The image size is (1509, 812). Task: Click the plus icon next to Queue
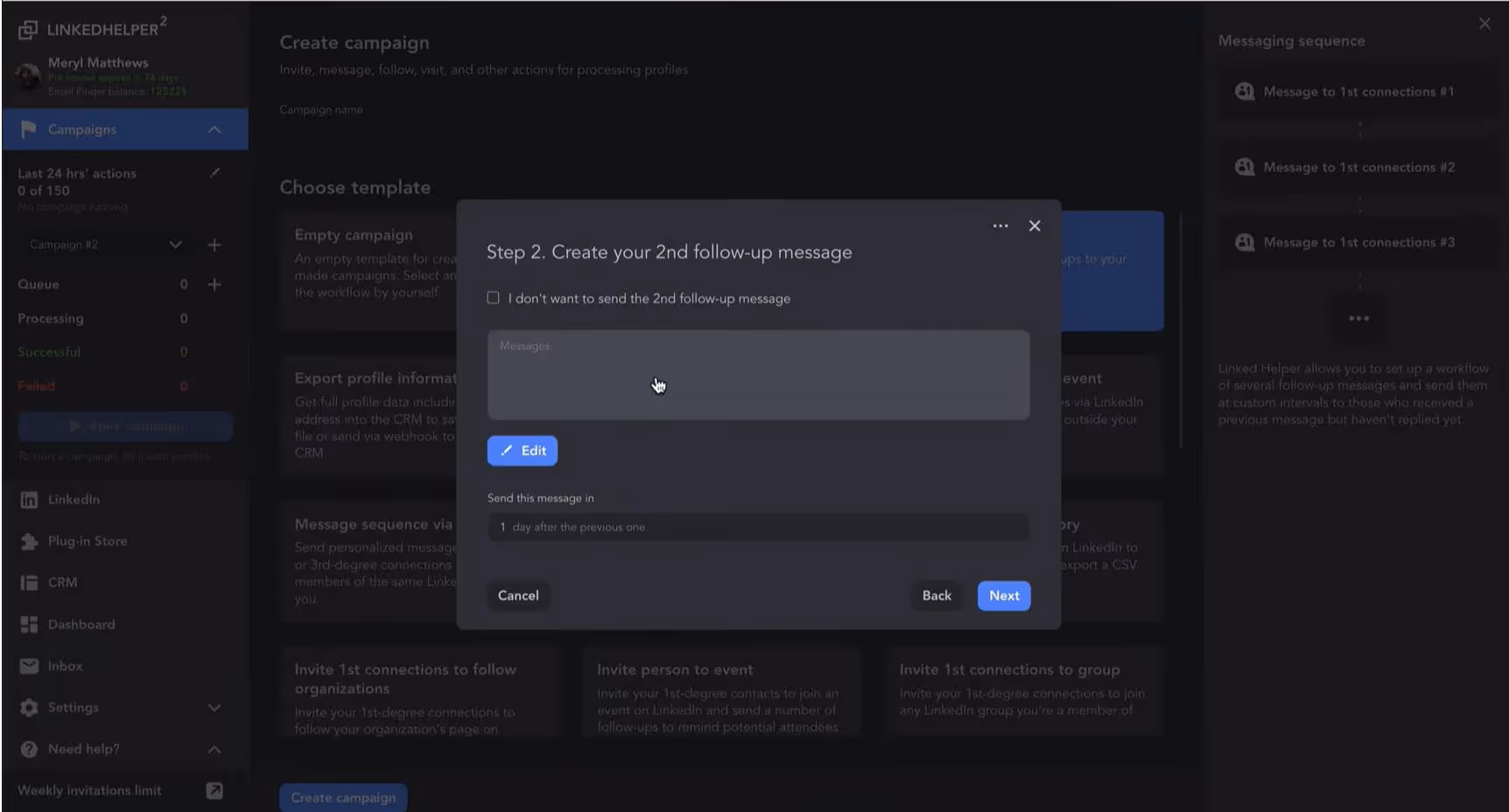(x=214, y=283)
